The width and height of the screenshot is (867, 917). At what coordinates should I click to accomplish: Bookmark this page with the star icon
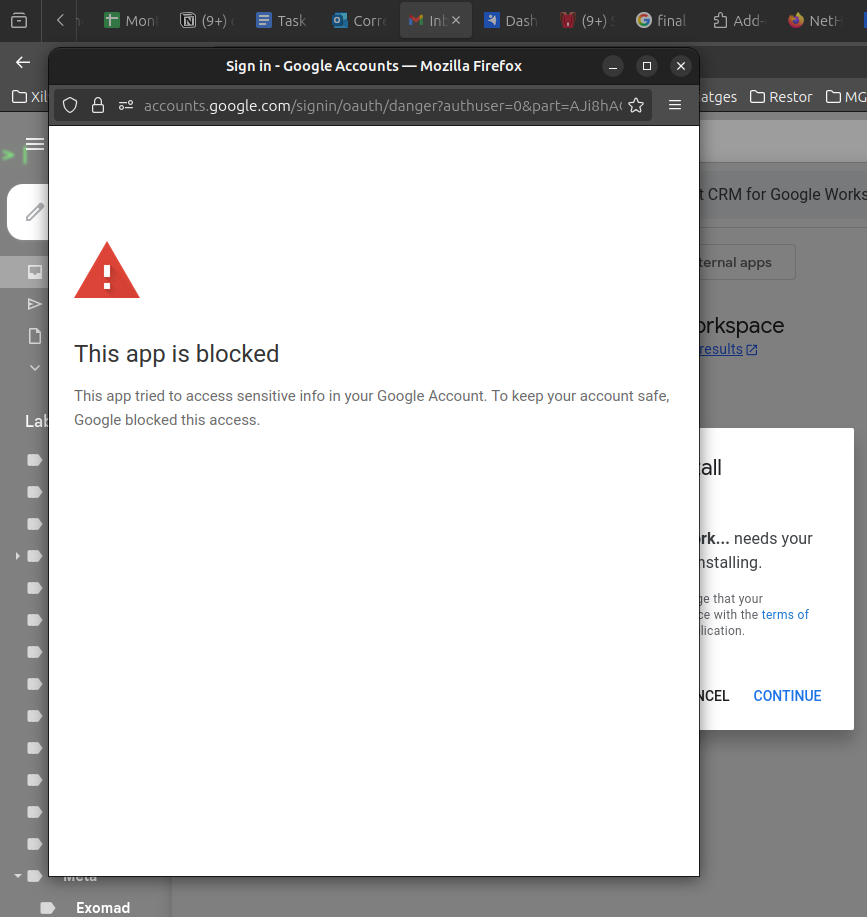click(x=636, y=105)
